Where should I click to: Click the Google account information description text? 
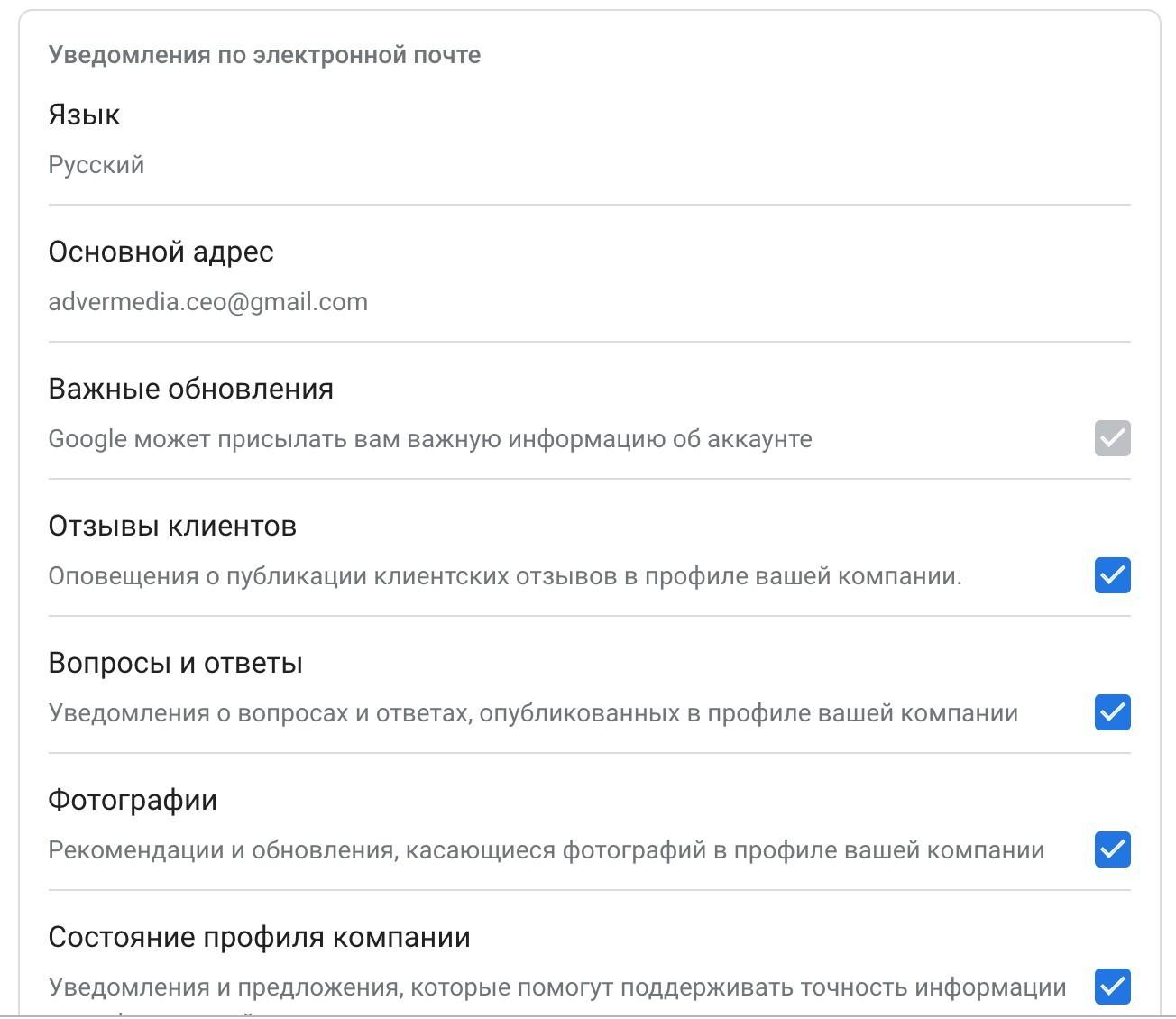pos(429,439)
